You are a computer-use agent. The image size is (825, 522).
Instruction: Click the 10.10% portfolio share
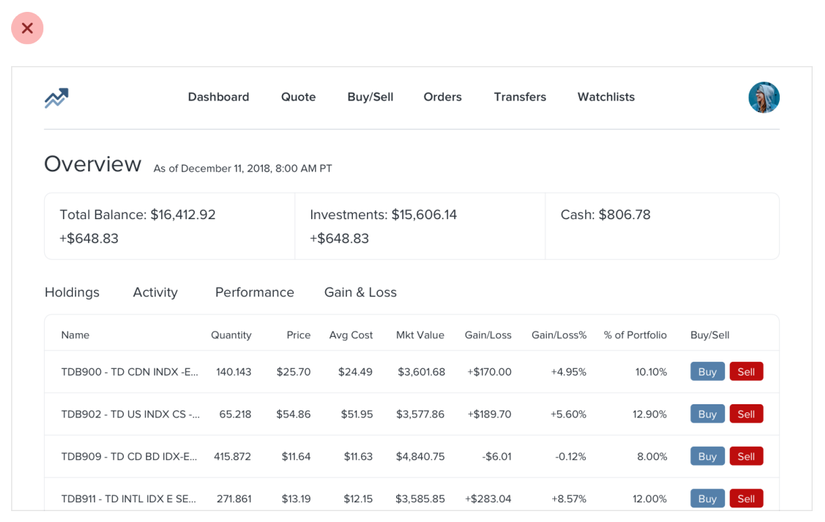[x=651, y=372]
